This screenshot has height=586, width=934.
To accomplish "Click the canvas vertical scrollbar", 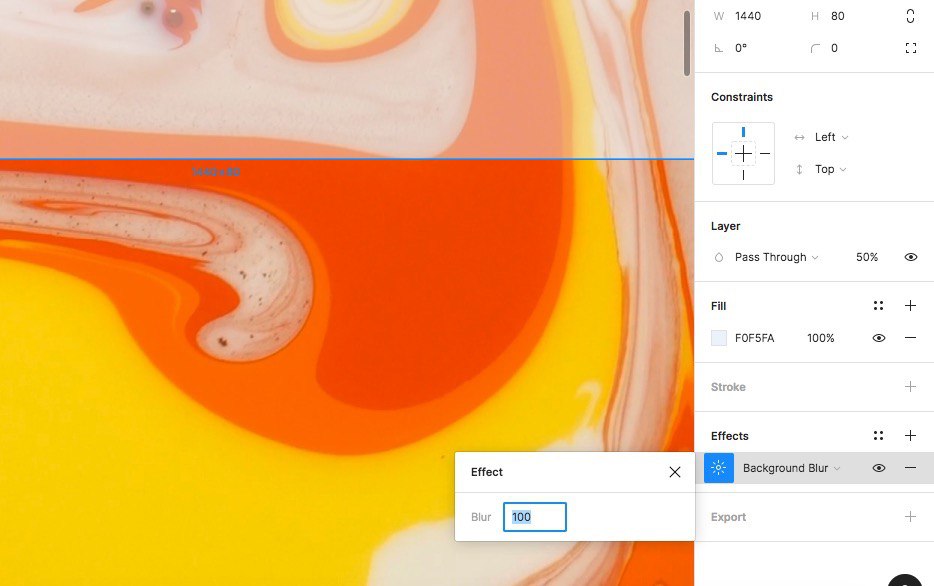I will (686, 43).
